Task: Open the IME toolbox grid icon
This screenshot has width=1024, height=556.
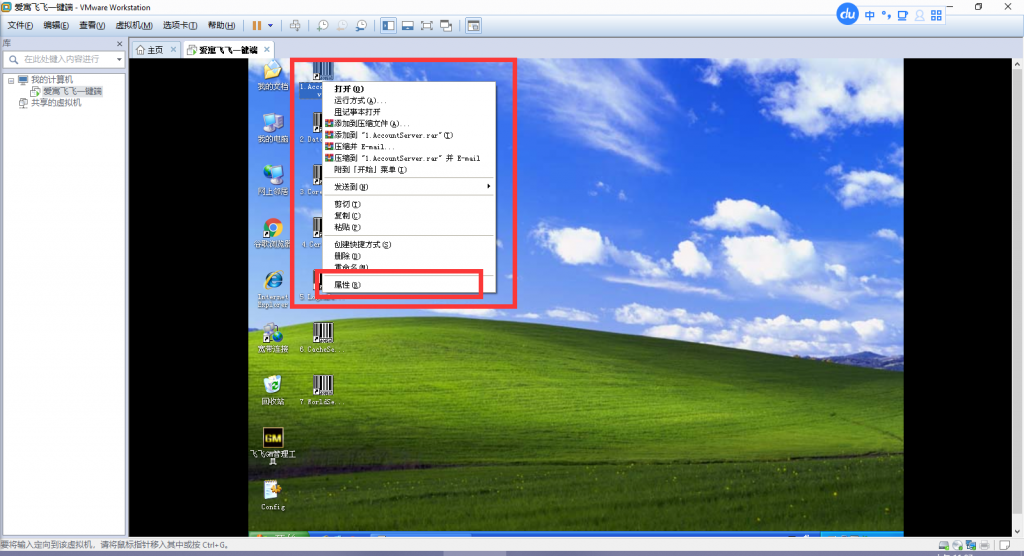Action: [x=936, y=15]
